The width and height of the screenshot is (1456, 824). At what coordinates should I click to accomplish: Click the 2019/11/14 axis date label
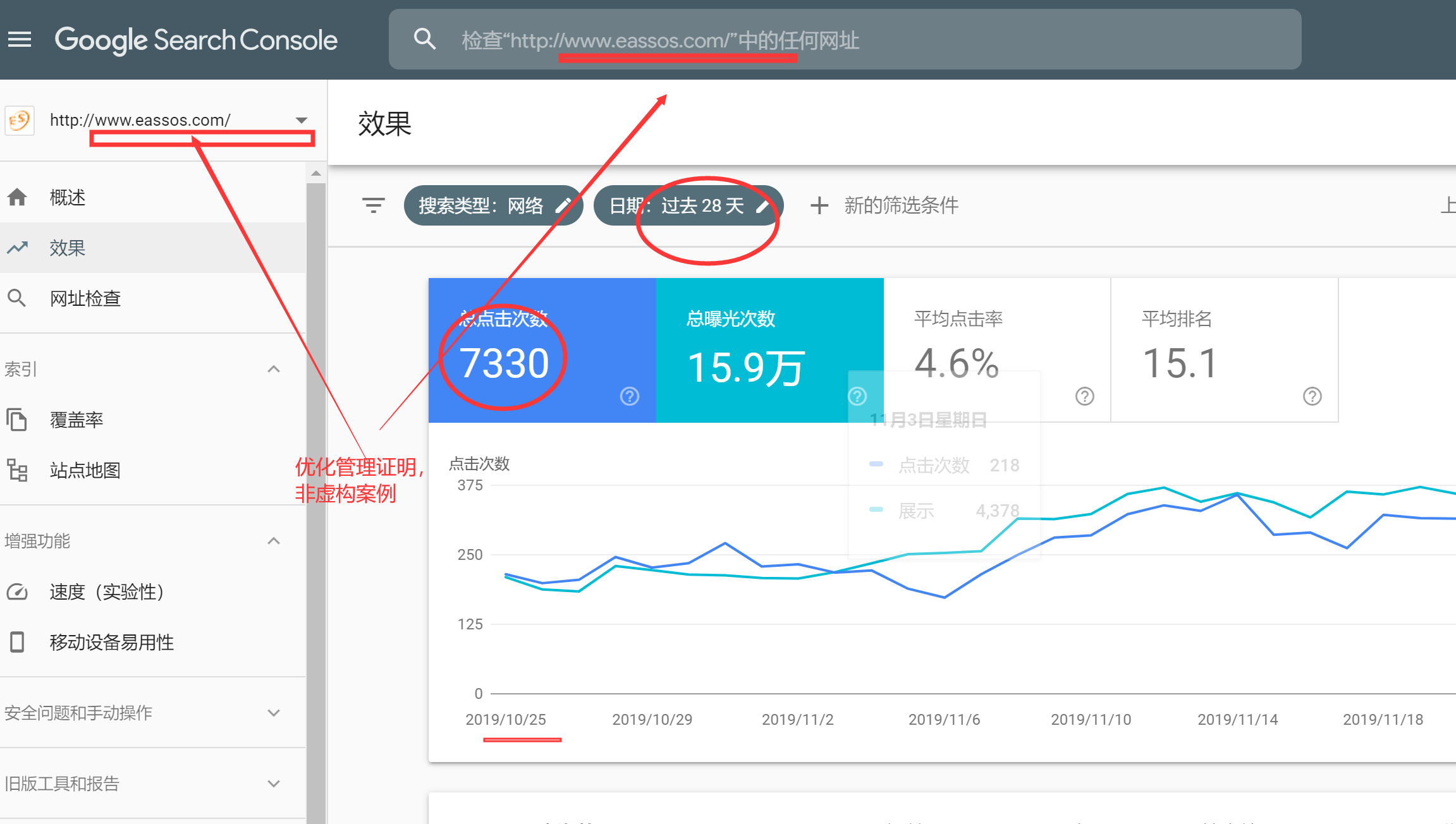coord(1237,720)
